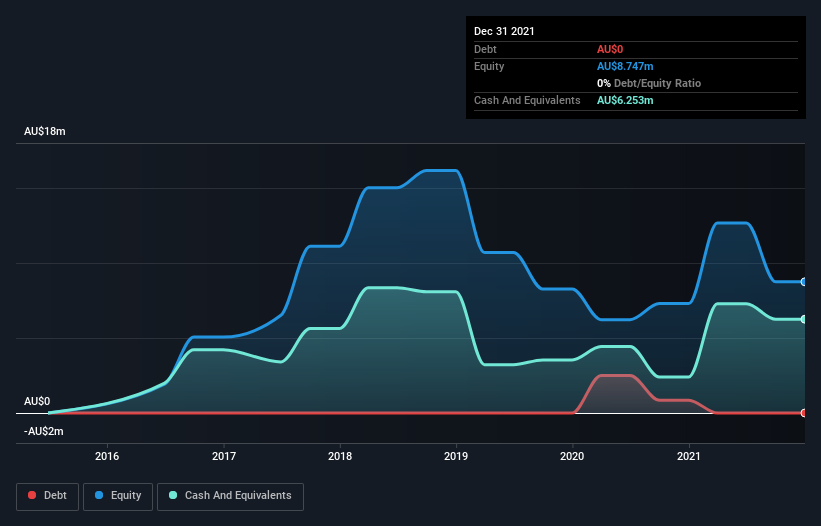Viewport: 821px width, 526px height.
Task: Click the AU$8.747m equity value
Action: 625,66
